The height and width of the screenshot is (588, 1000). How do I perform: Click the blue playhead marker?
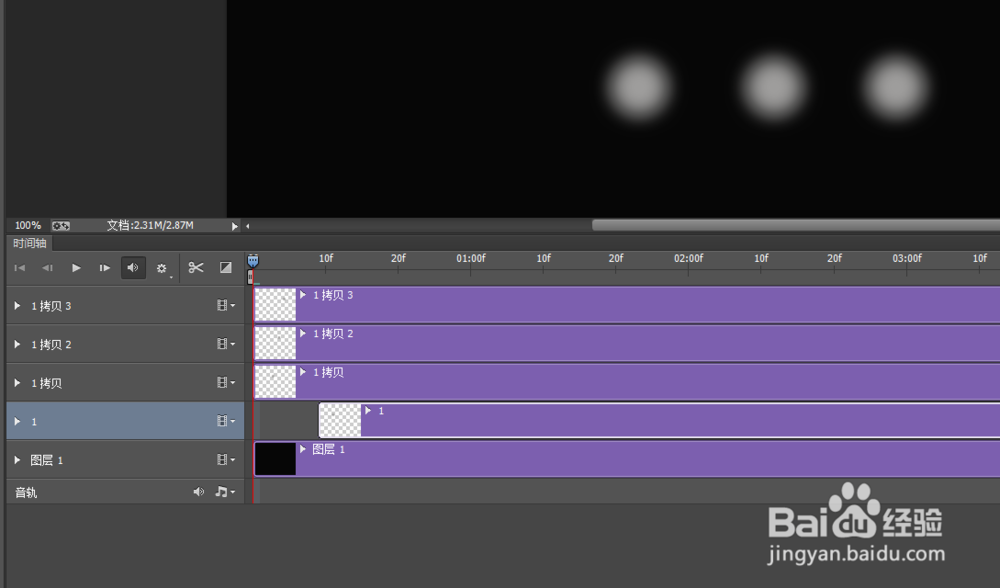[x=253, y=260]
